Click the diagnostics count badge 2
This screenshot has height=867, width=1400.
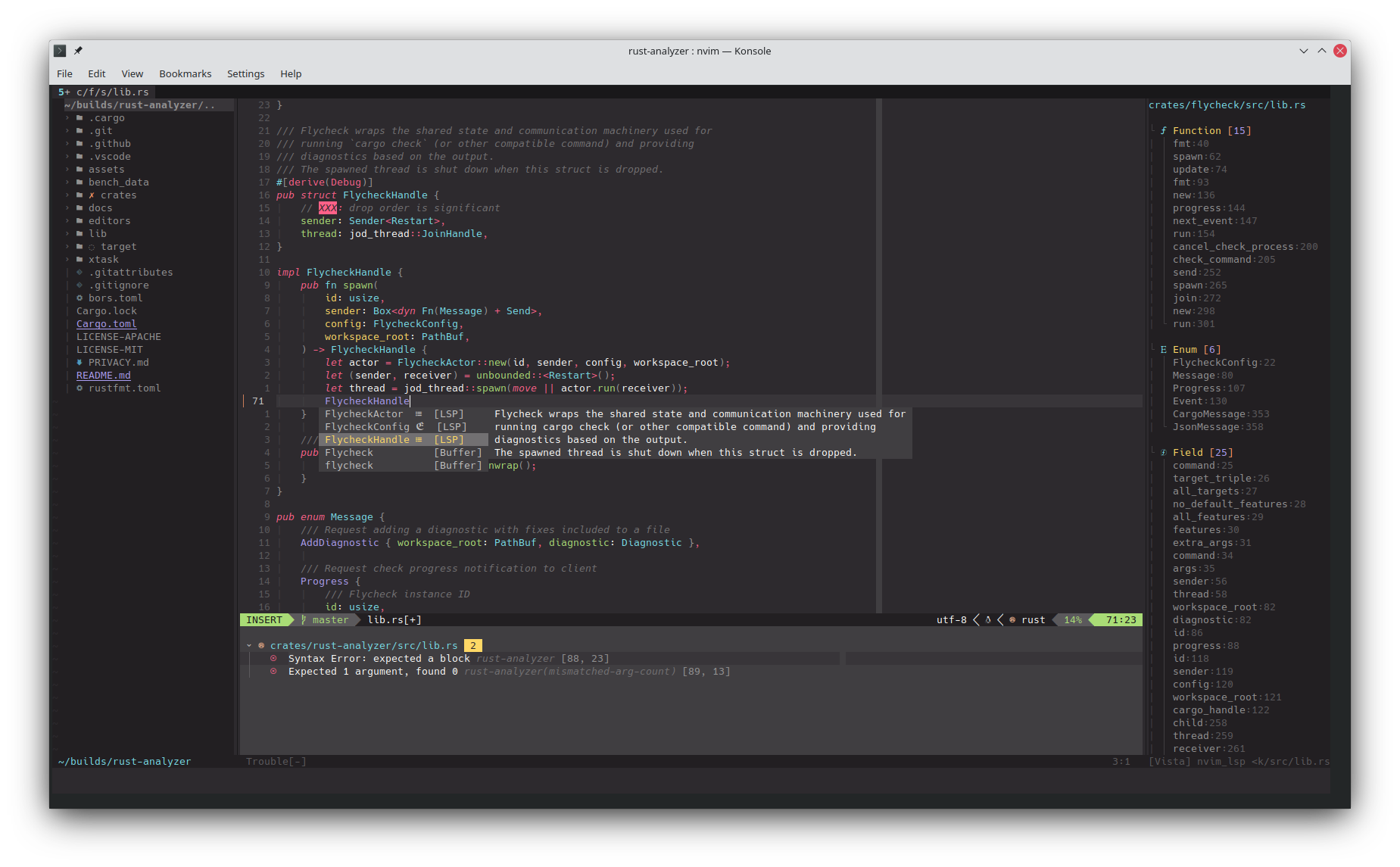click(473, 646)
